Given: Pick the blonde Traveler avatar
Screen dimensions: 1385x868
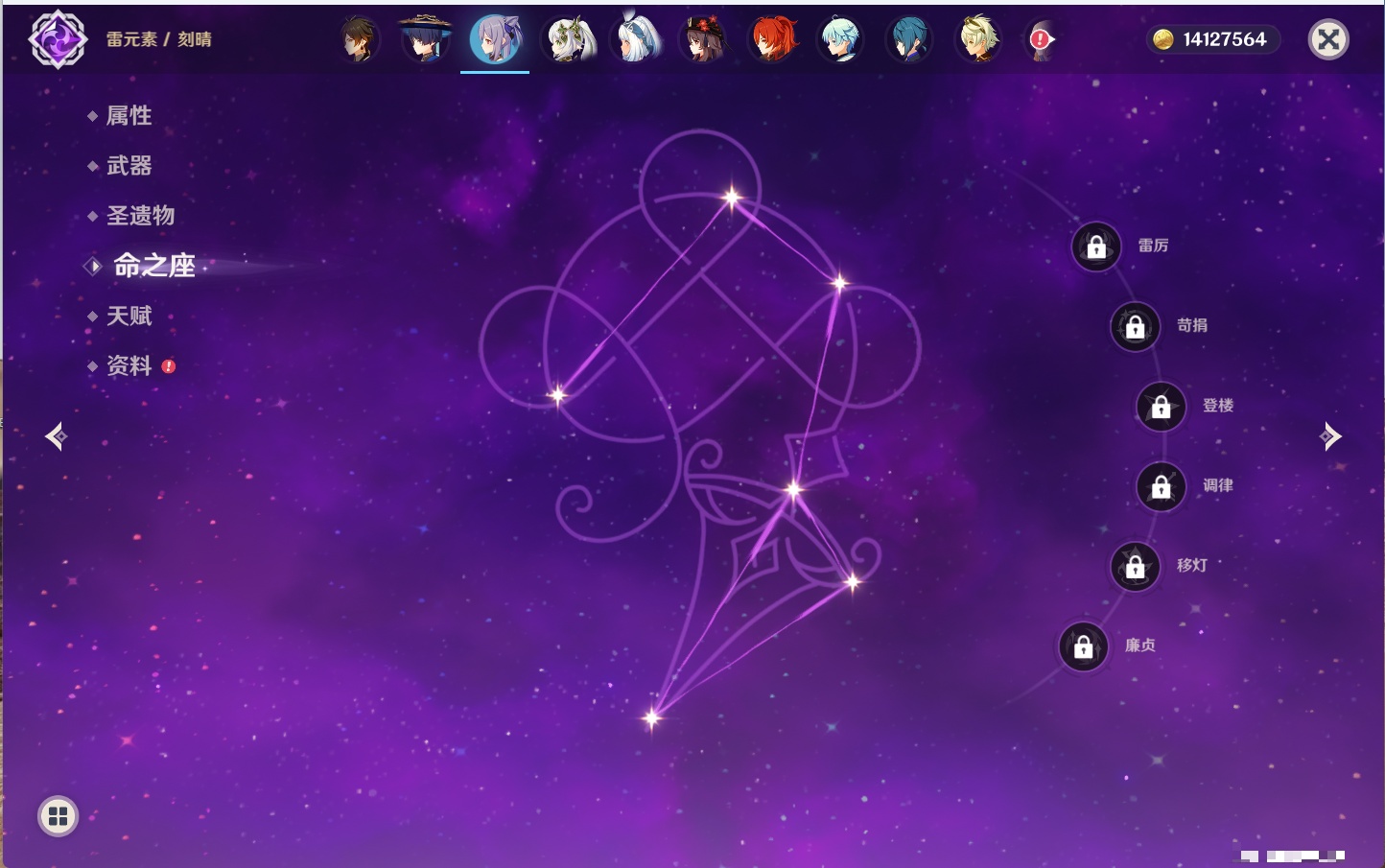Looking at the screenshot, I should (x=977, y=39).
